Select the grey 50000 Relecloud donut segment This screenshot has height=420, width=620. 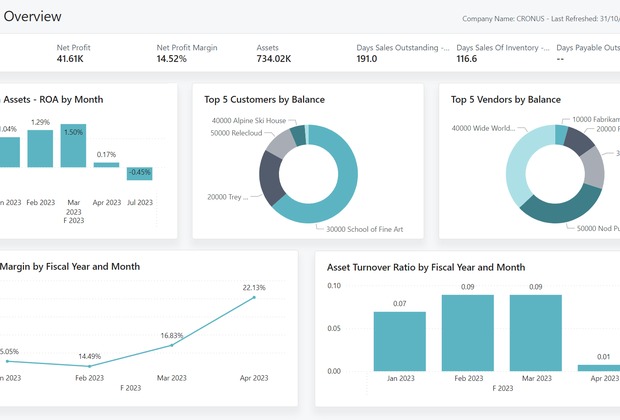280,143
